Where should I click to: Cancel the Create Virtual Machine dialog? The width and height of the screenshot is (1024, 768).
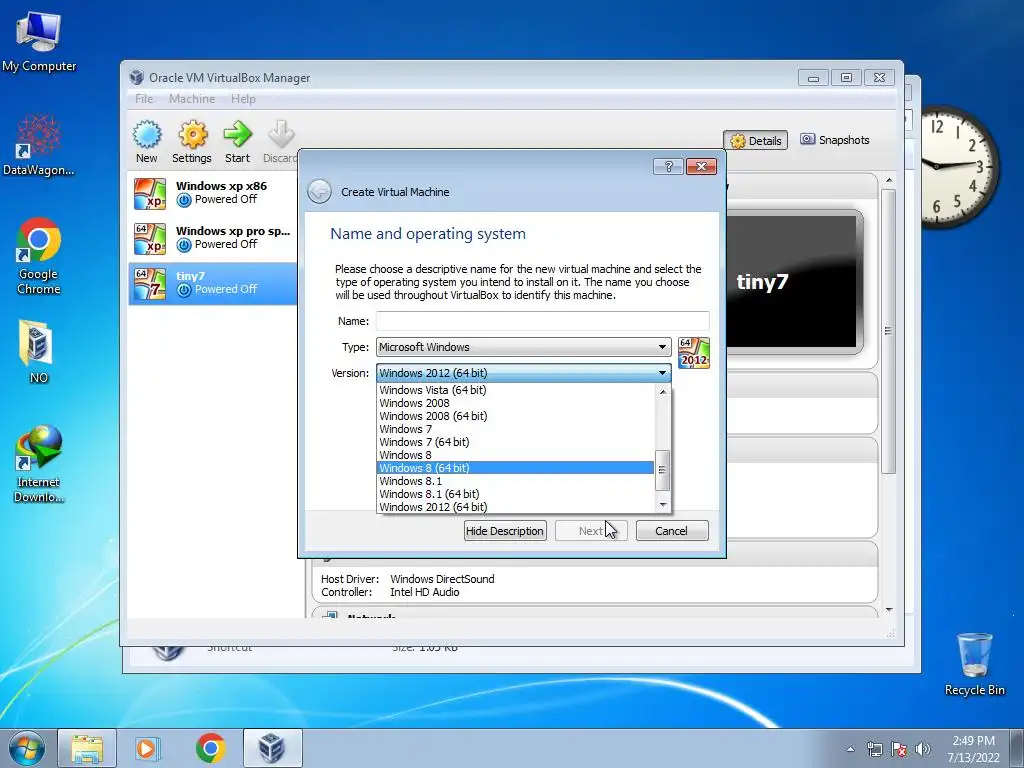pos(672,531)
